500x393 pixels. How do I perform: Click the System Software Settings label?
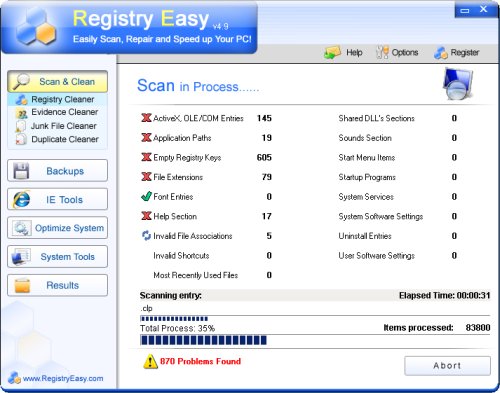[x=381, y=216]
